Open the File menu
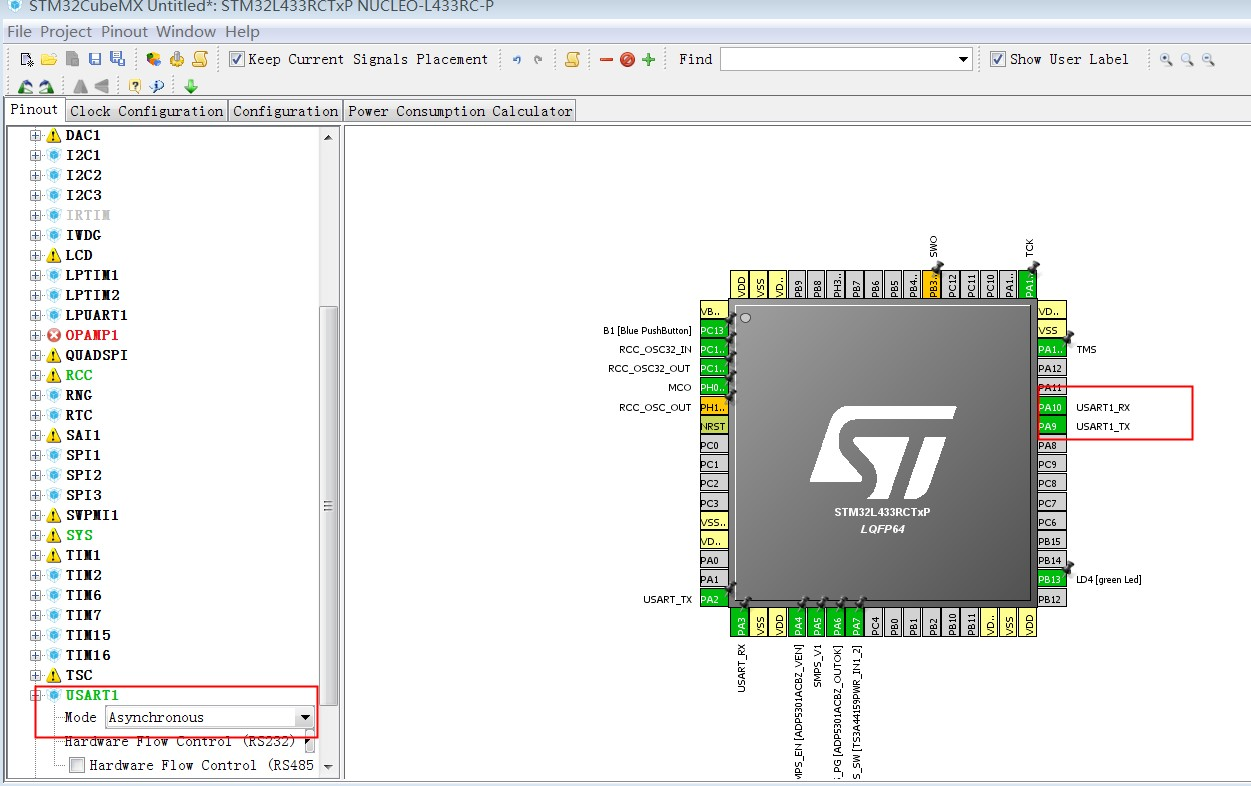1251x786 pixels. point(19,32)
